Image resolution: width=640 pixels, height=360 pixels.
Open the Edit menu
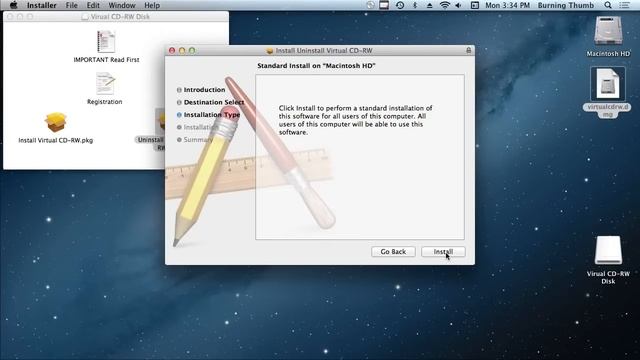[93, 5]
